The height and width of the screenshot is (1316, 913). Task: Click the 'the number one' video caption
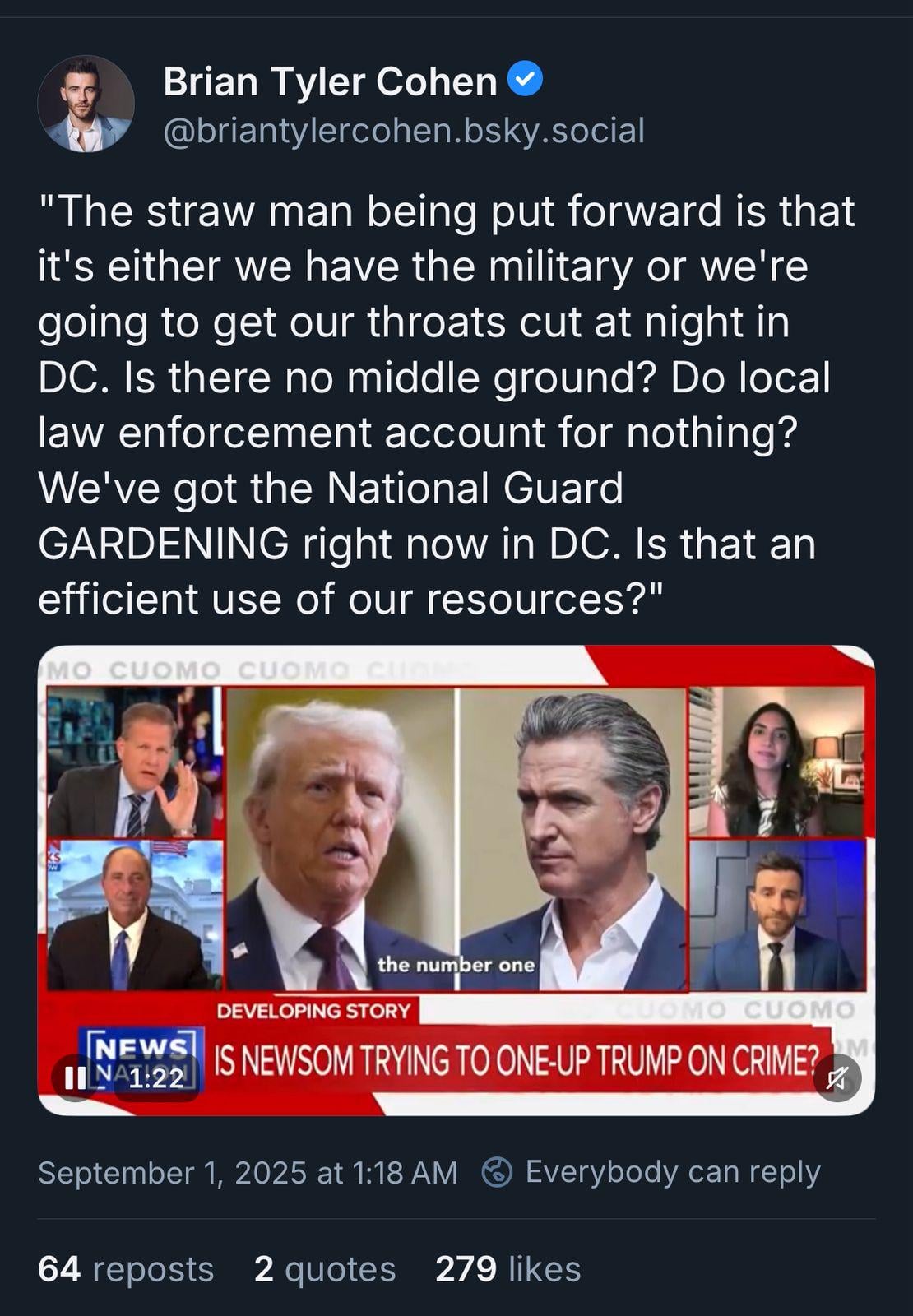tap(456, 964)
